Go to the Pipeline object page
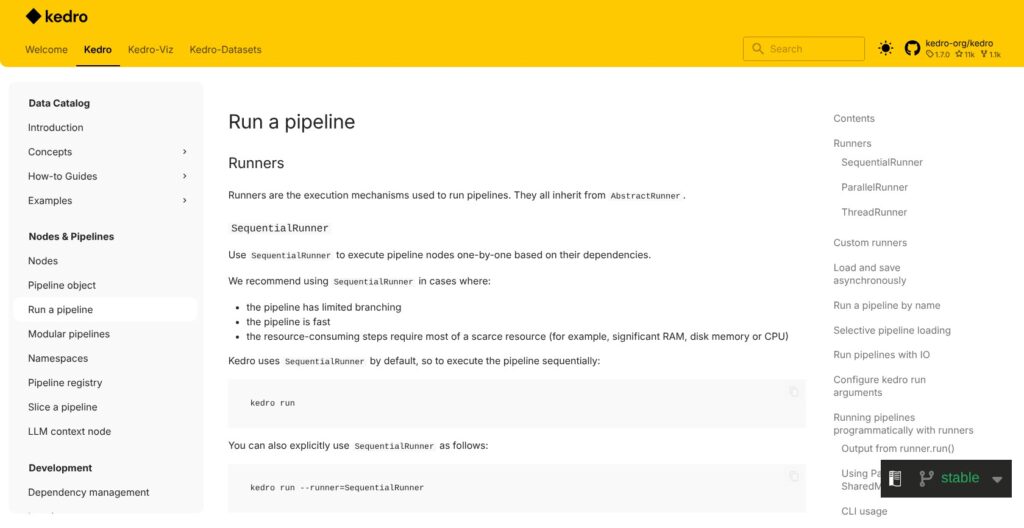The image size is (1024, 528). [62, 286]
